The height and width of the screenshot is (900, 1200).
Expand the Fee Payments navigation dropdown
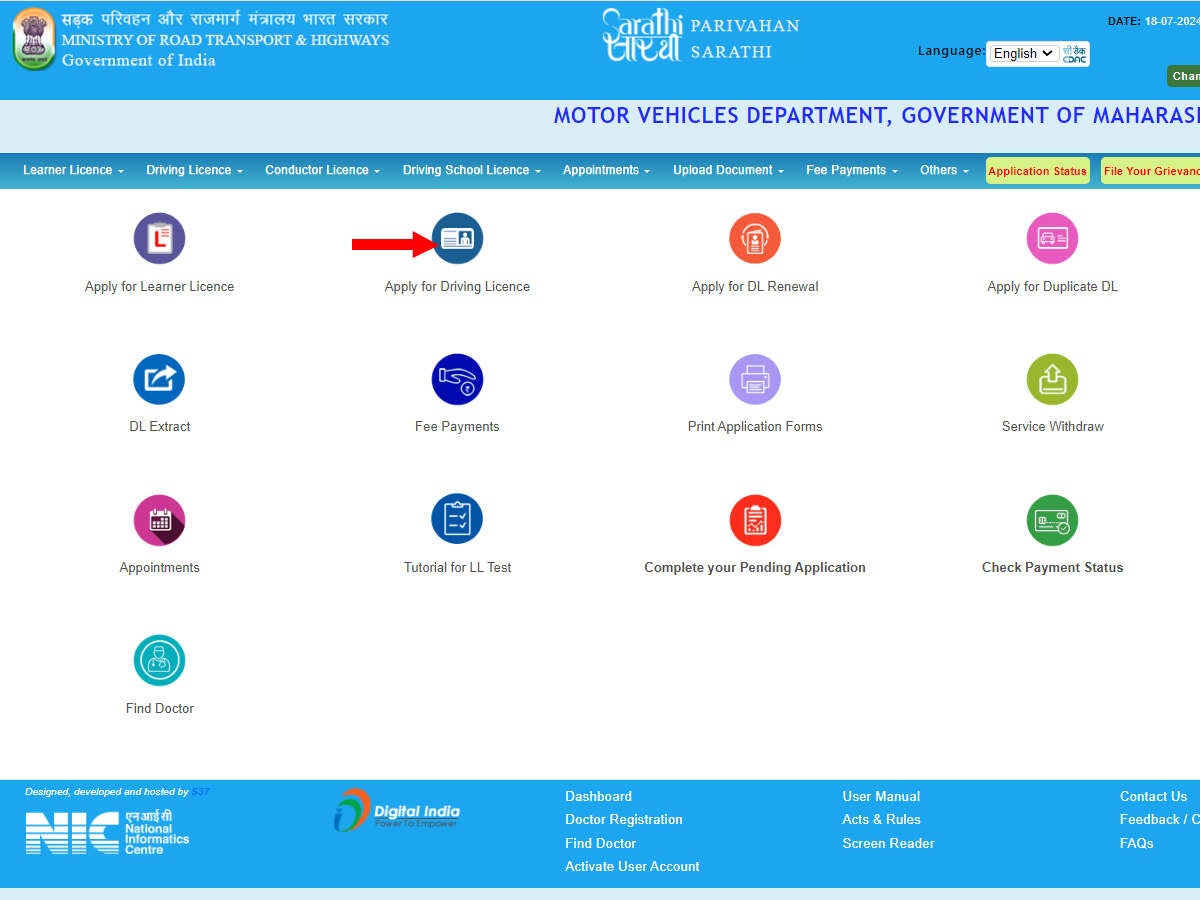(x=851, y=170)
